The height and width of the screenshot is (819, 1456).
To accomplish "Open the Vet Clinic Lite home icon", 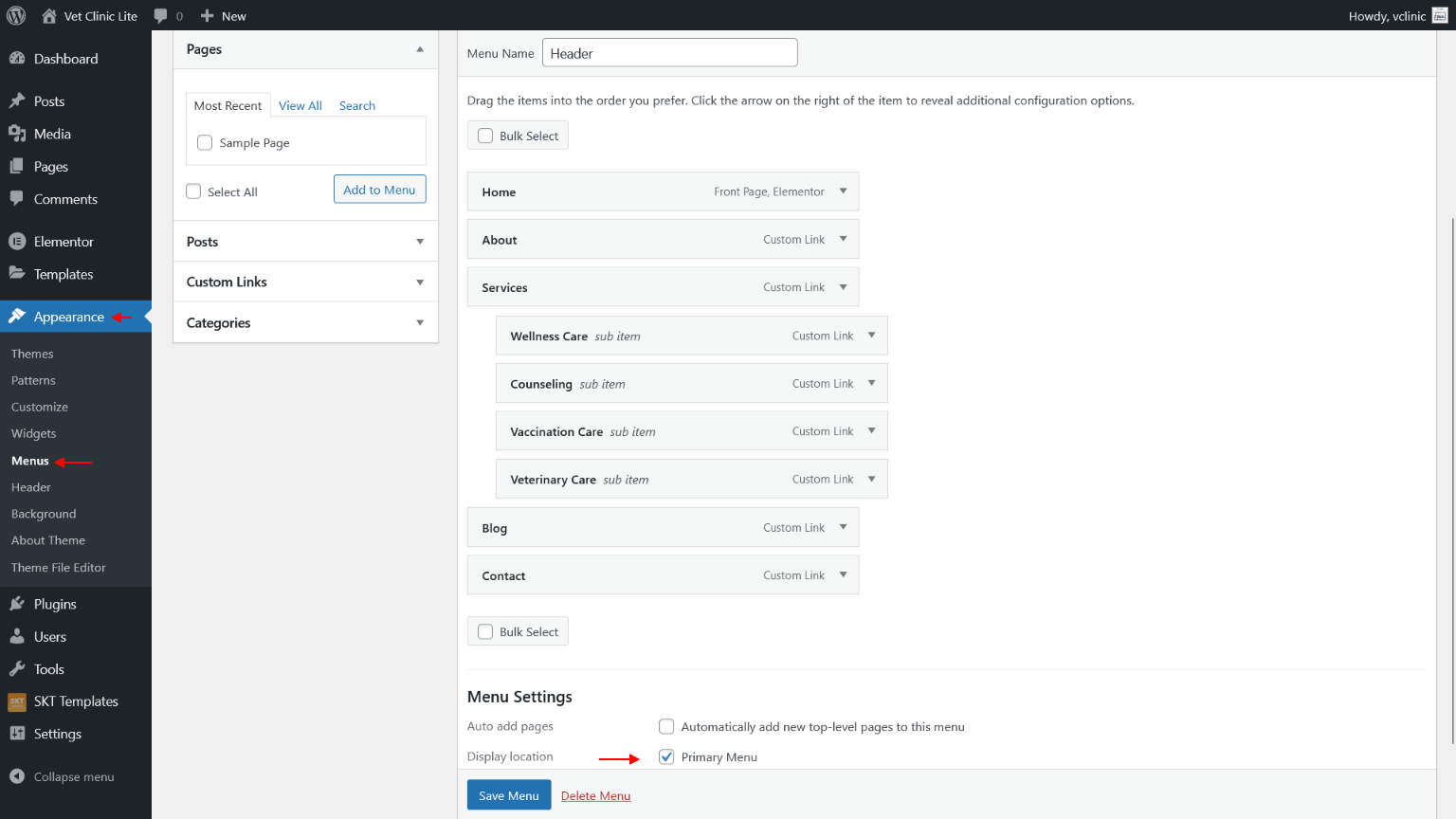I will 49,16.
